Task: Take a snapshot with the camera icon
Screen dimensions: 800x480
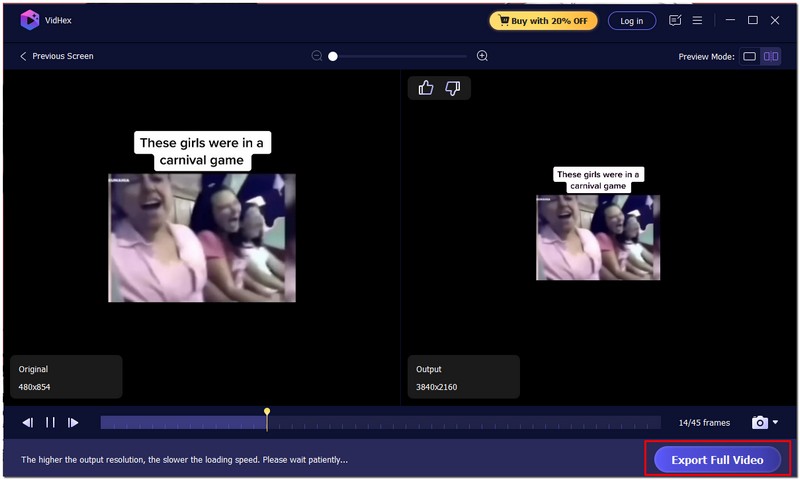Action: [760, 423]
